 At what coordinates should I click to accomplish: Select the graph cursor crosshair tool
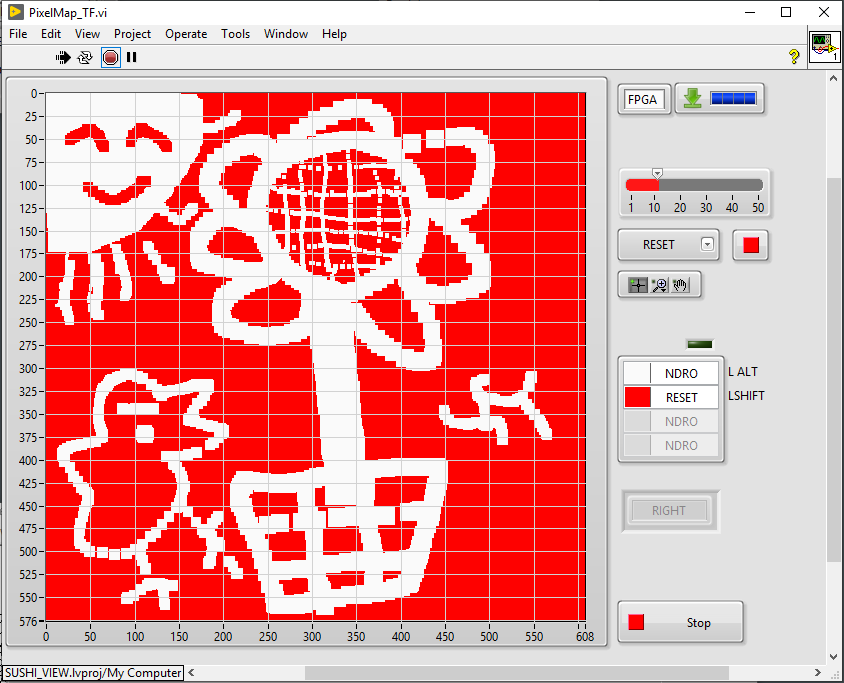[638, 285]
